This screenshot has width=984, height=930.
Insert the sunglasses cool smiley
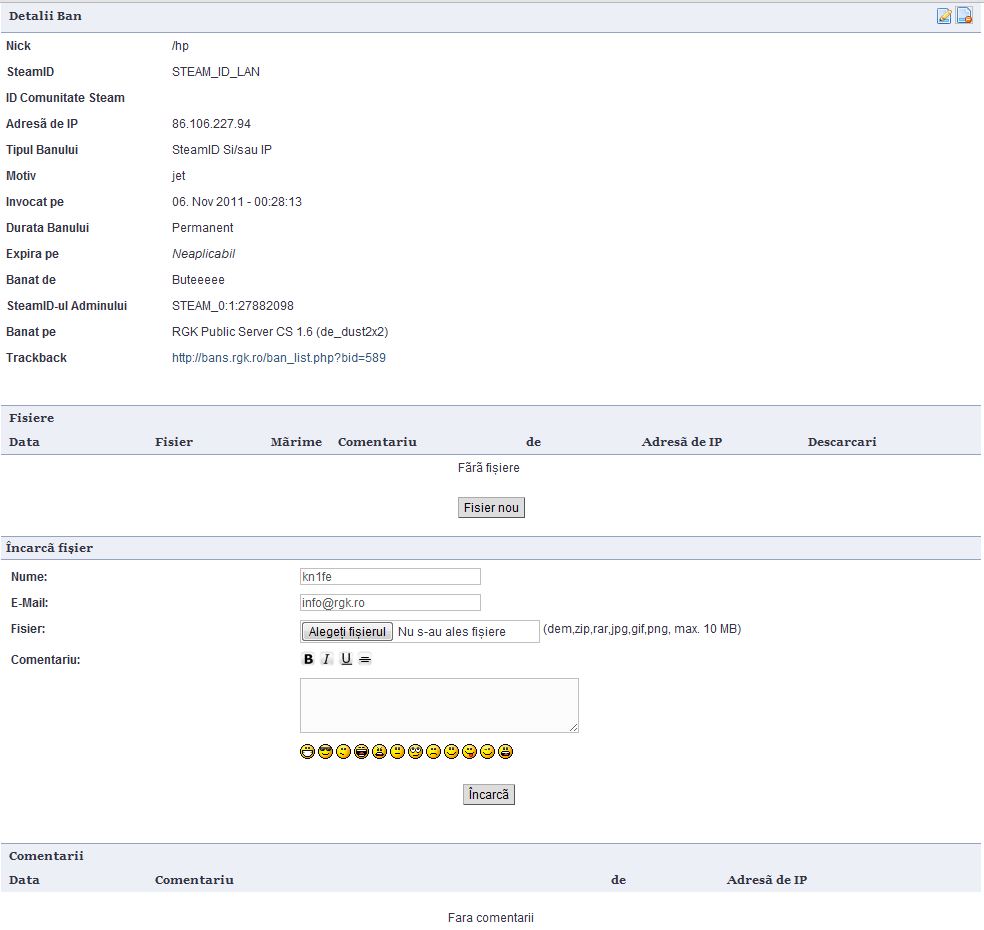(325, 752)
